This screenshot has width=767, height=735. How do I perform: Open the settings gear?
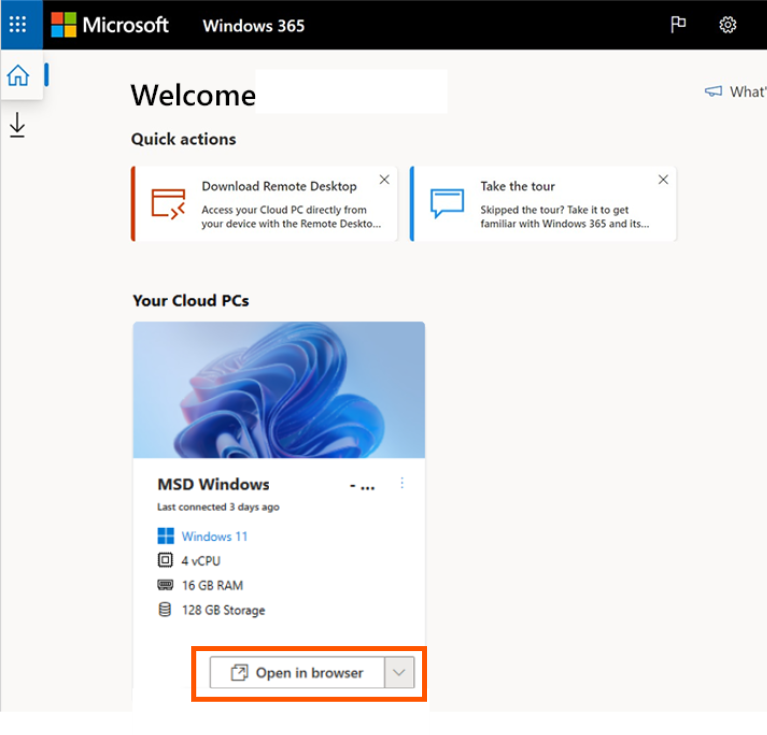(x=727, y=25)
